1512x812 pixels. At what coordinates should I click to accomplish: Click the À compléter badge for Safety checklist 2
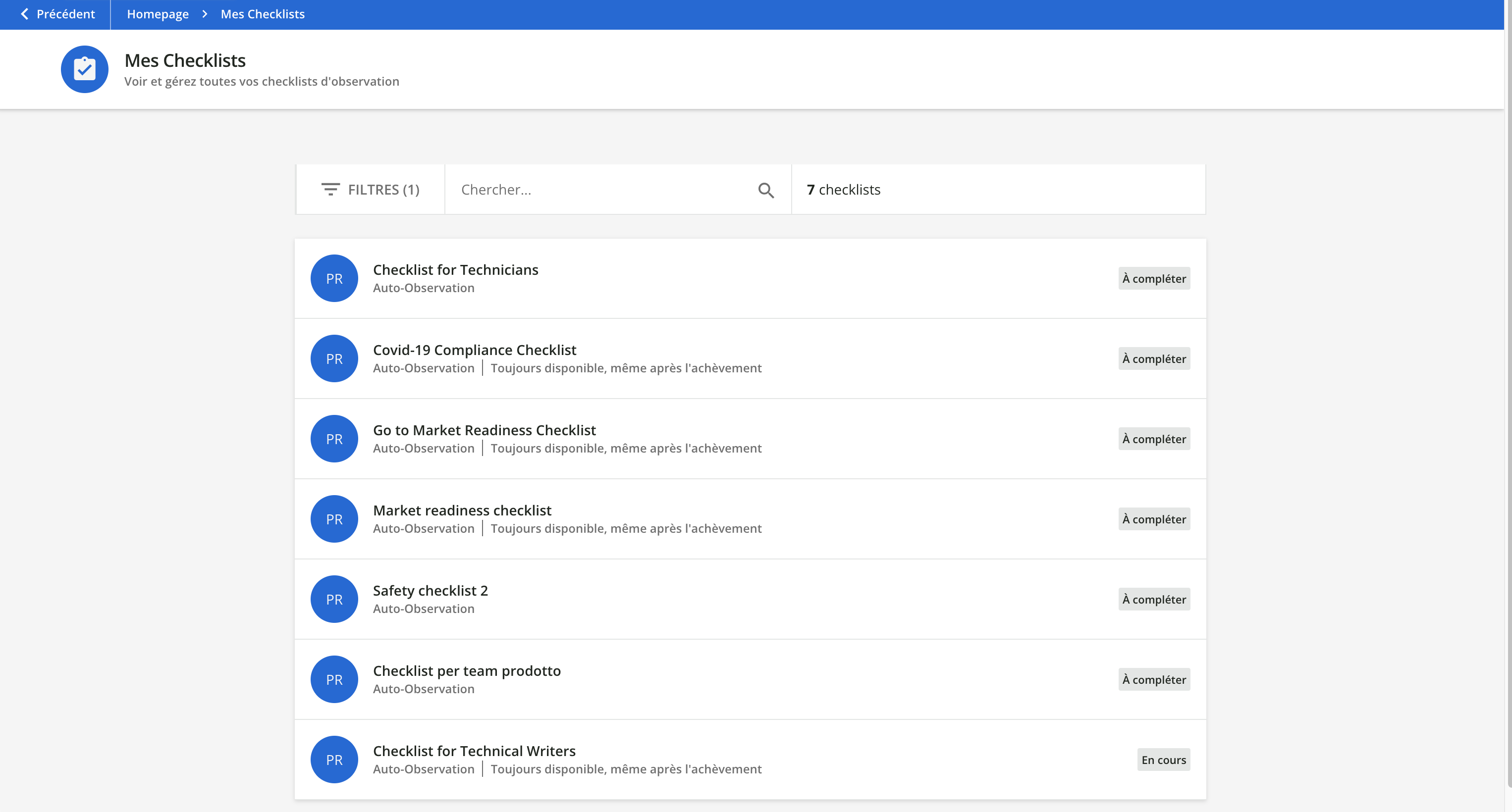click(x=1153, y=599)
